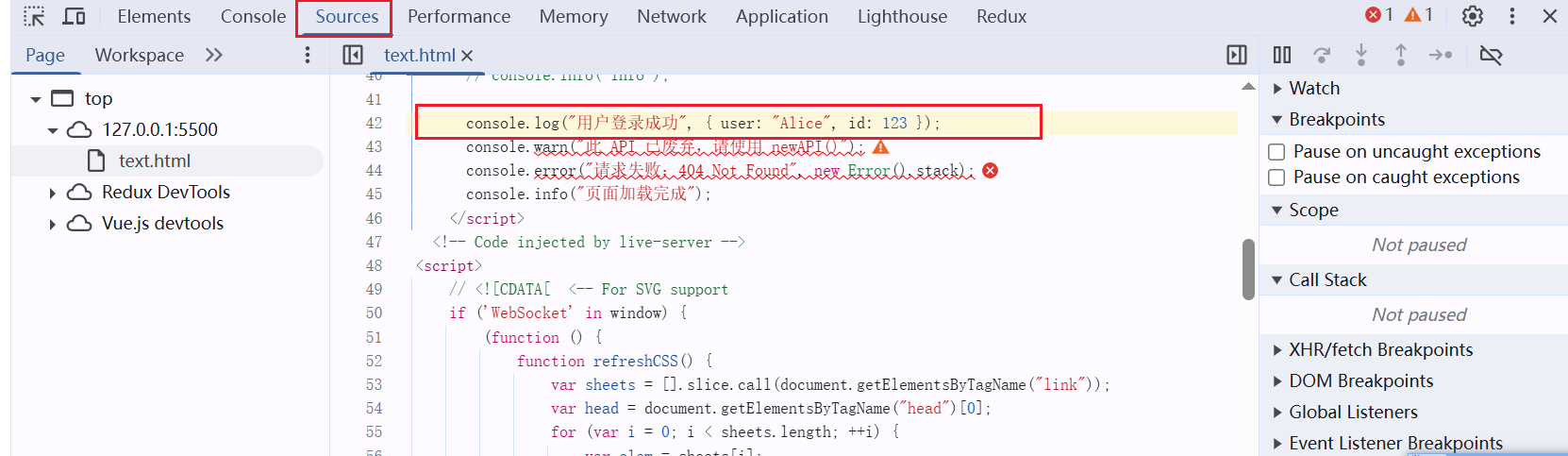
Task: Open the Lighthouse tab
Action: coord(902,16)
